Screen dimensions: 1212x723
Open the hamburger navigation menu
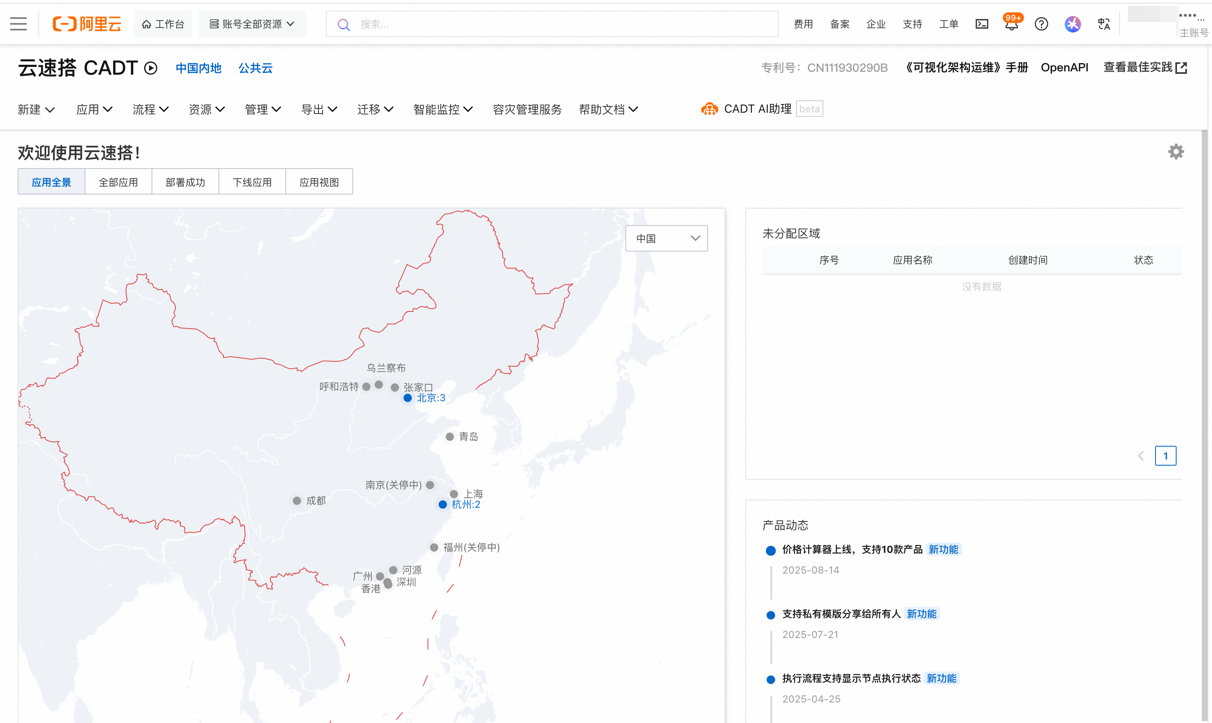18,24
